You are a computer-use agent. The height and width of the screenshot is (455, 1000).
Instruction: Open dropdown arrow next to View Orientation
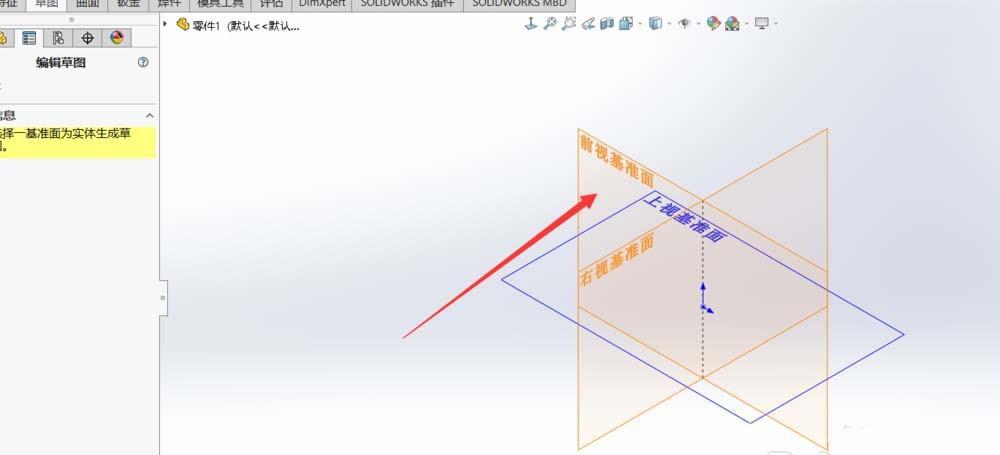click(x=640, y=24)
